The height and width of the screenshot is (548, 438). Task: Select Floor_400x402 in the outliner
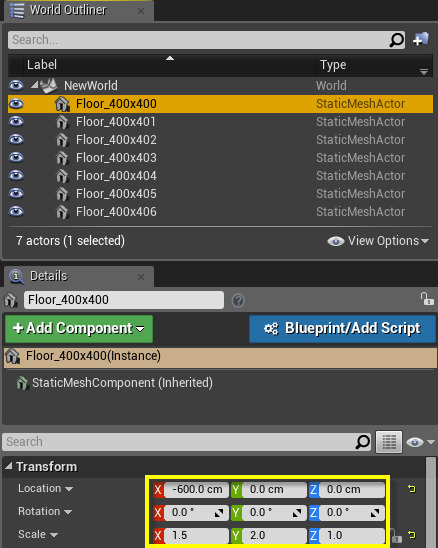coord(220,140)
